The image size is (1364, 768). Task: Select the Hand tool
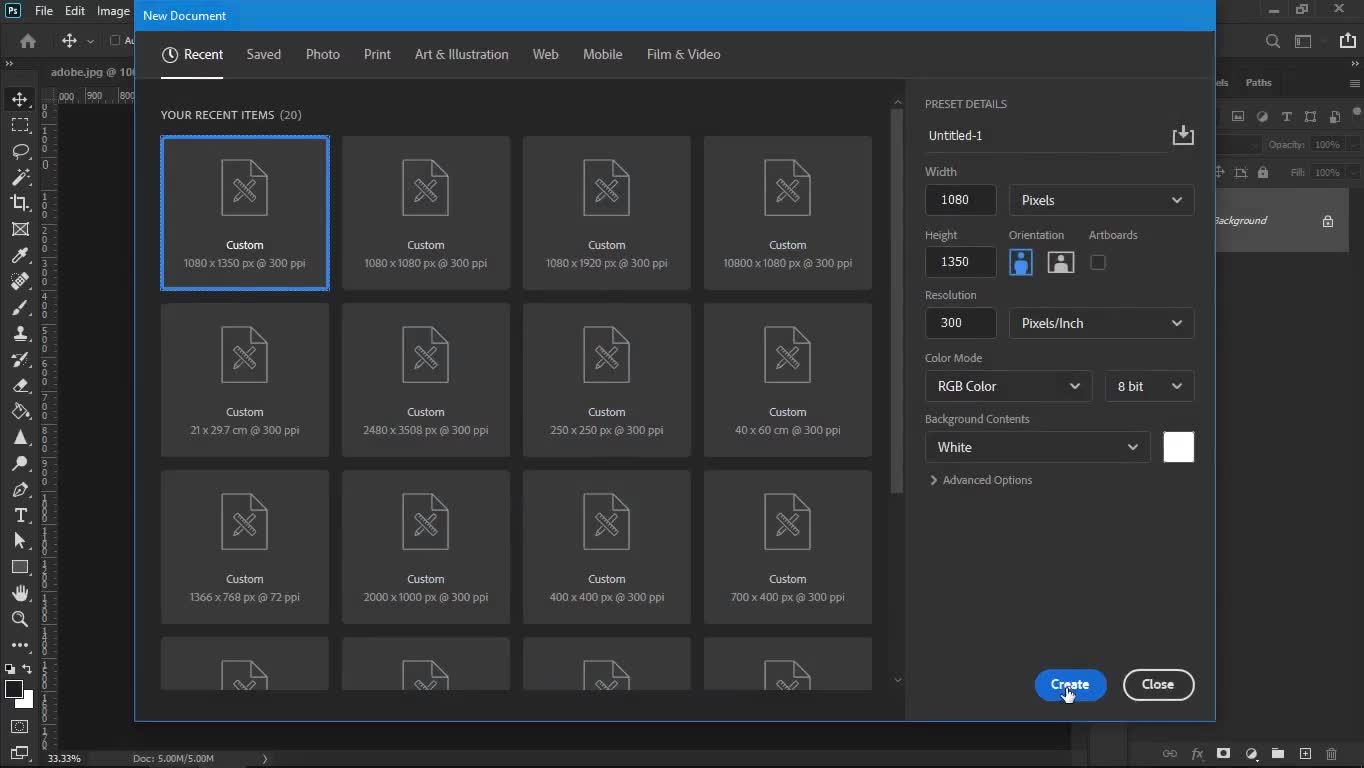pyautogui.click(x=20, y=593)
